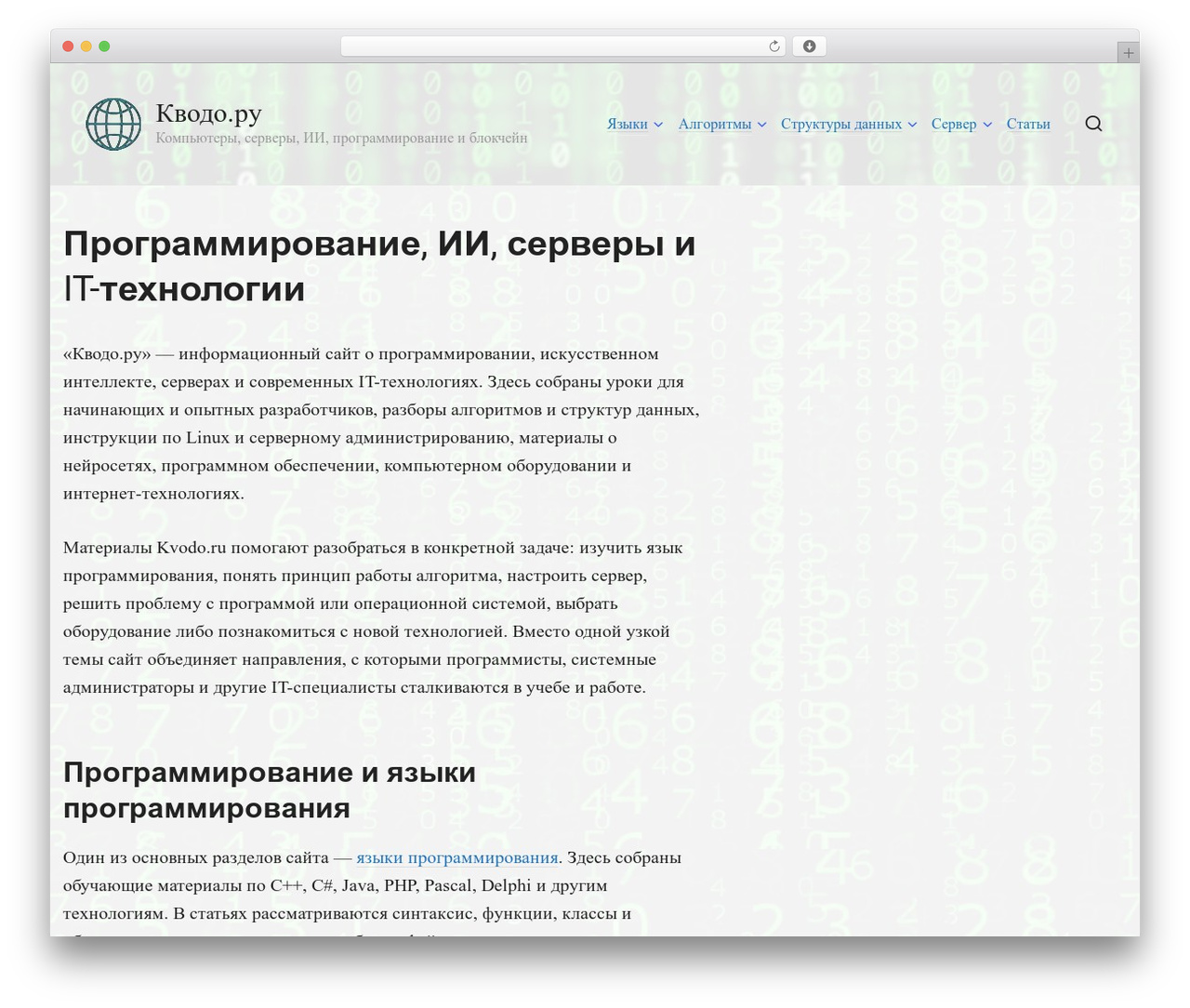
Task: Click the paragraph starting with «Кводо.ру»
Action: (381, 423)
